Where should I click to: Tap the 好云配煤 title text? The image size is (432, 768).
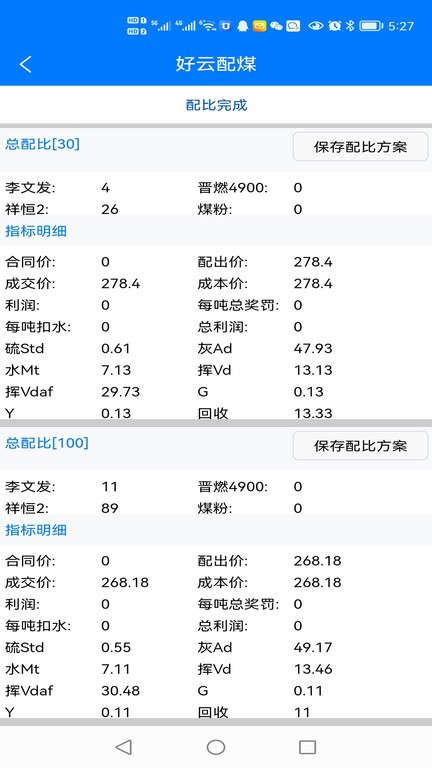click(216, 64)
